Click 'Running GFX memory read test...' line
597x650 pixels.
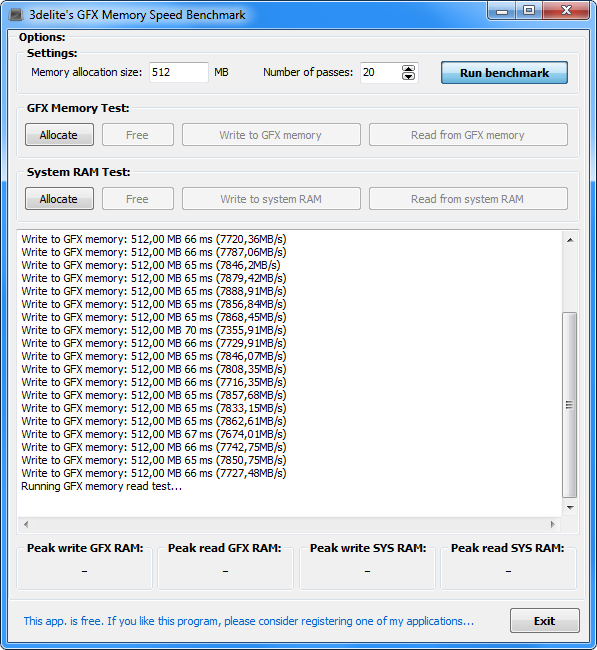[x=102, y=486]
